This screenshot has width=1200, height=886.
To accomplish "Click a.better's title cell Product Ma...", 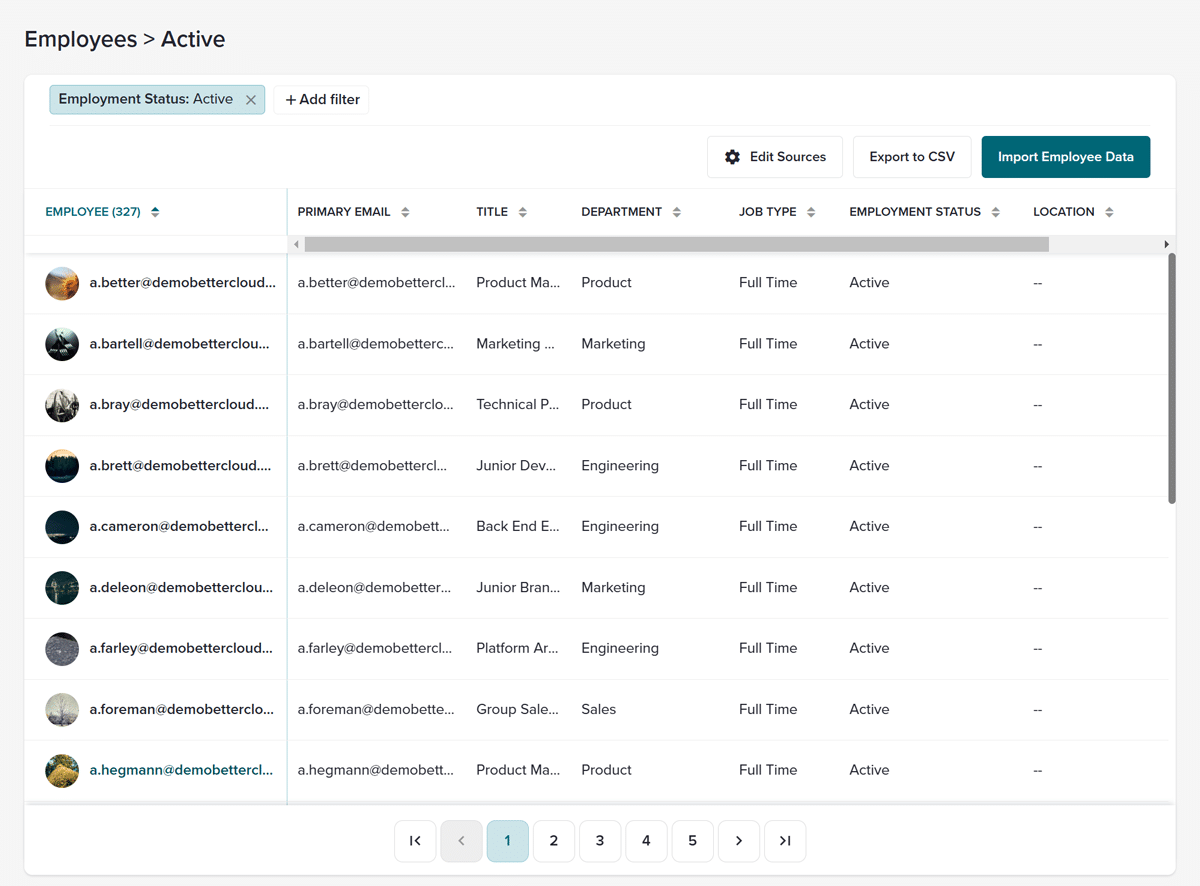I will (x=518, y=283).
